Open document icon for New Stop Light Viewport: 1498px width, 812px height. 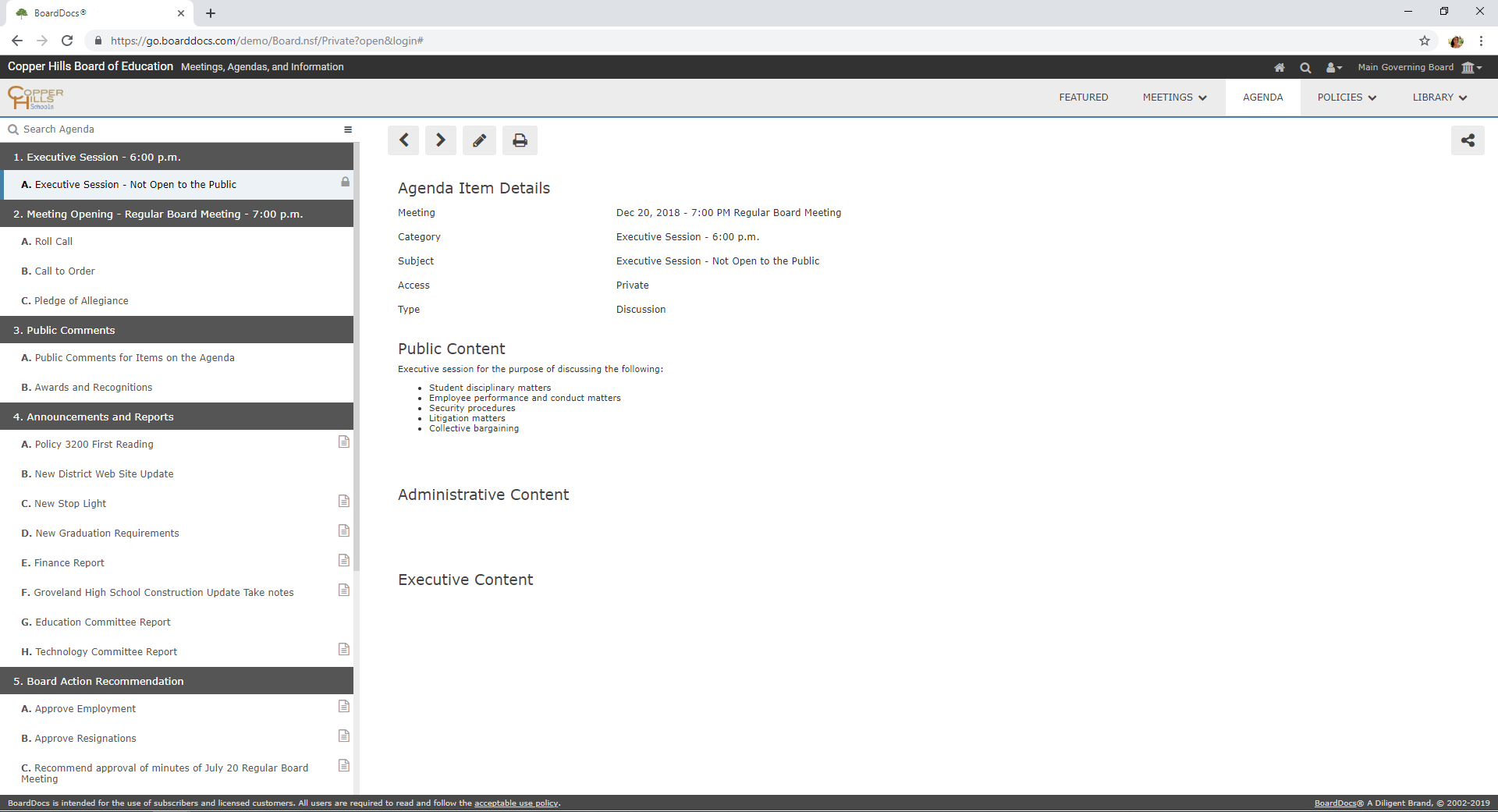coord(343,502)
